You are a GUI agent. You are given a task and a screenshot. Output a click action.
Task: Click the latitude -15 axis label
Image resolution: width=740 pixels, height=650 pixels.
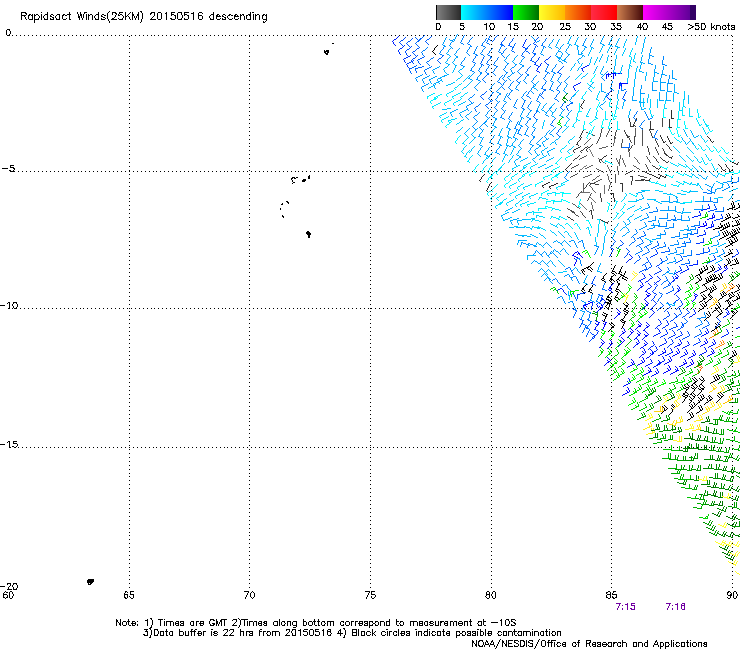pyautogui.click(x=9, y=444)
